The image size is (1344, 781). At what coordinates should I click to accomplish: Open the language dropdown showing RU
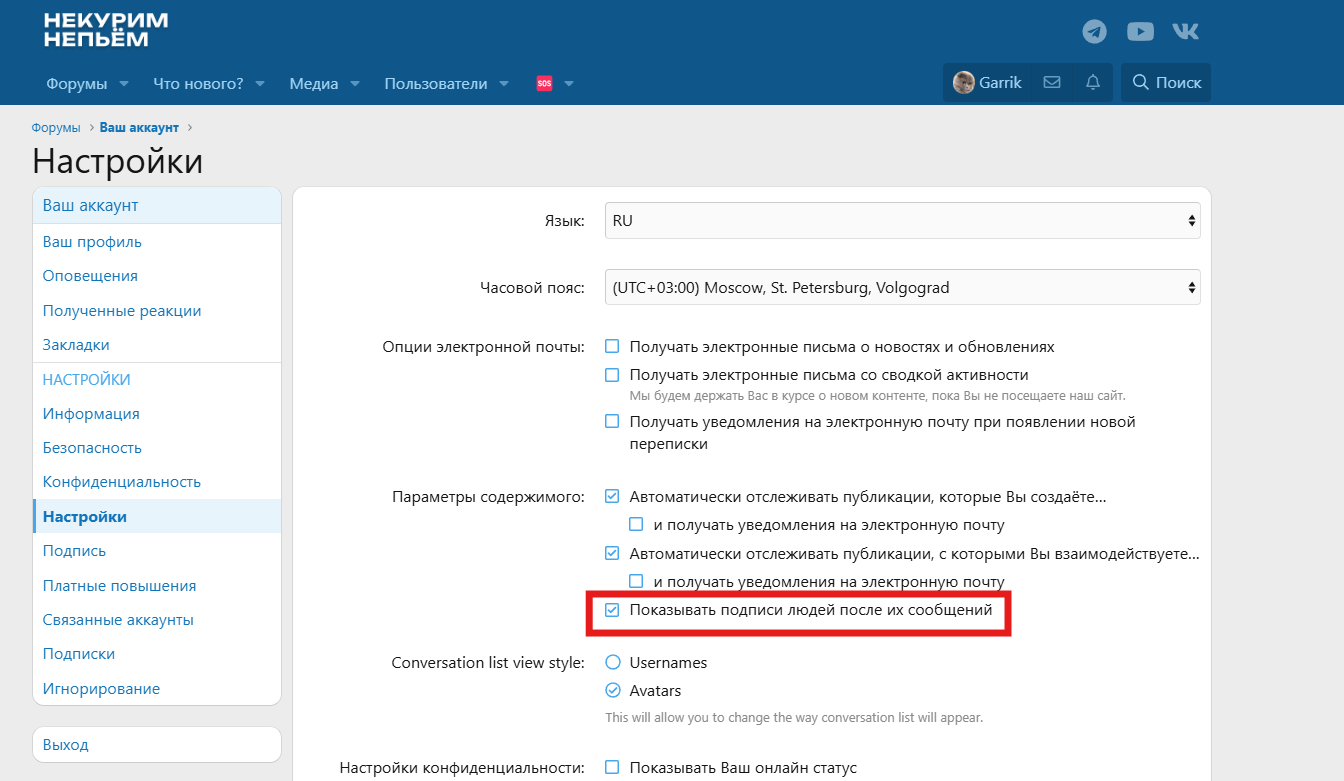point(902,221)
